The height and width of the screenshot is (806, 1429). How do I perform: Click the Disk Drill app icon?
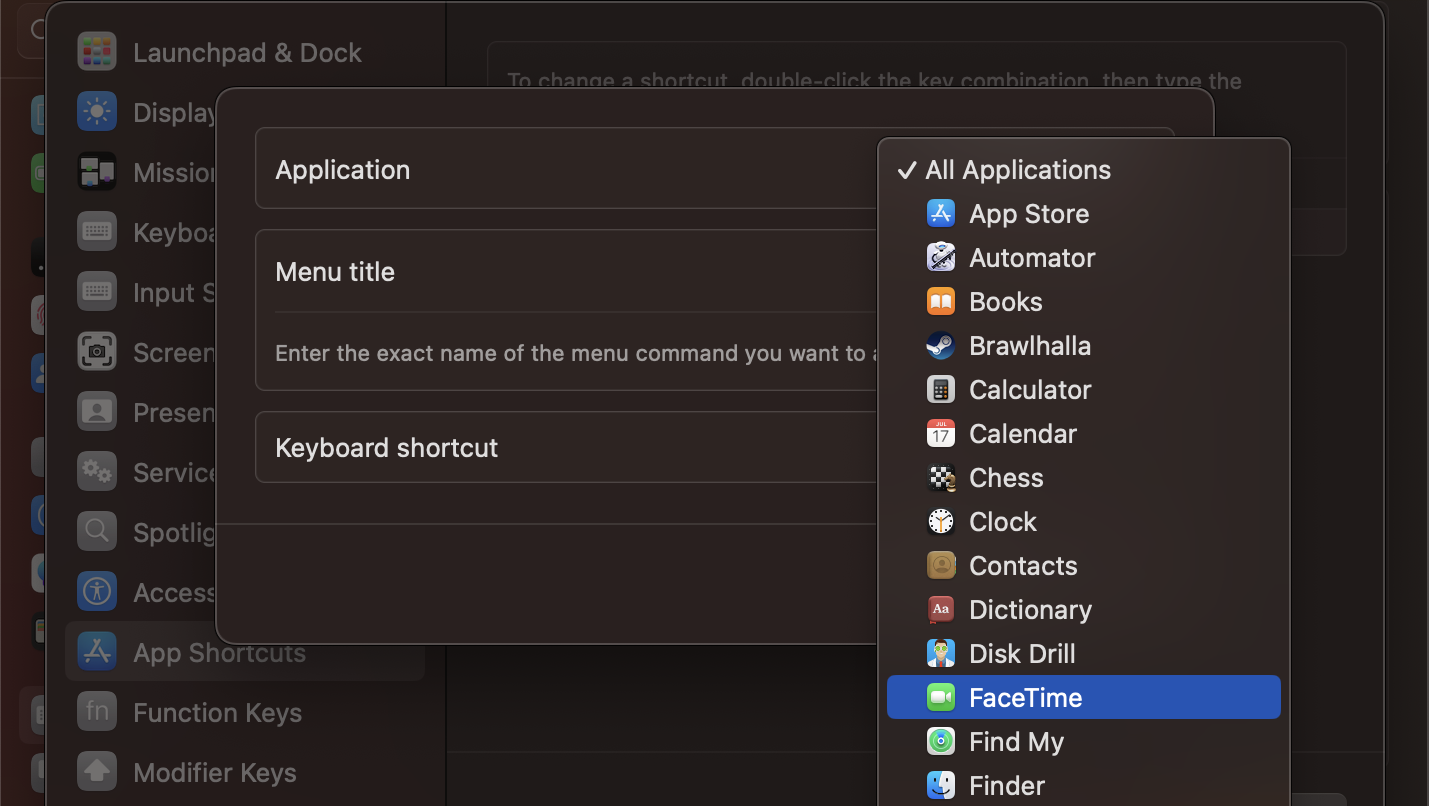(x=940, y=653)
